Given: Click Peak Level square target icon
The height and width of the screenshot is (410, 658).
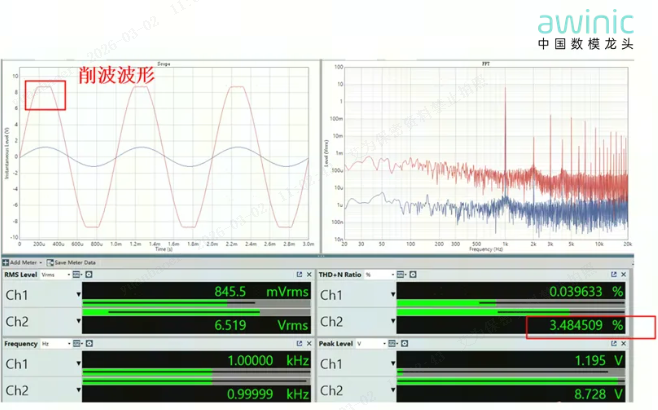Looking at the screenshot, I should (x=405, y=344).
